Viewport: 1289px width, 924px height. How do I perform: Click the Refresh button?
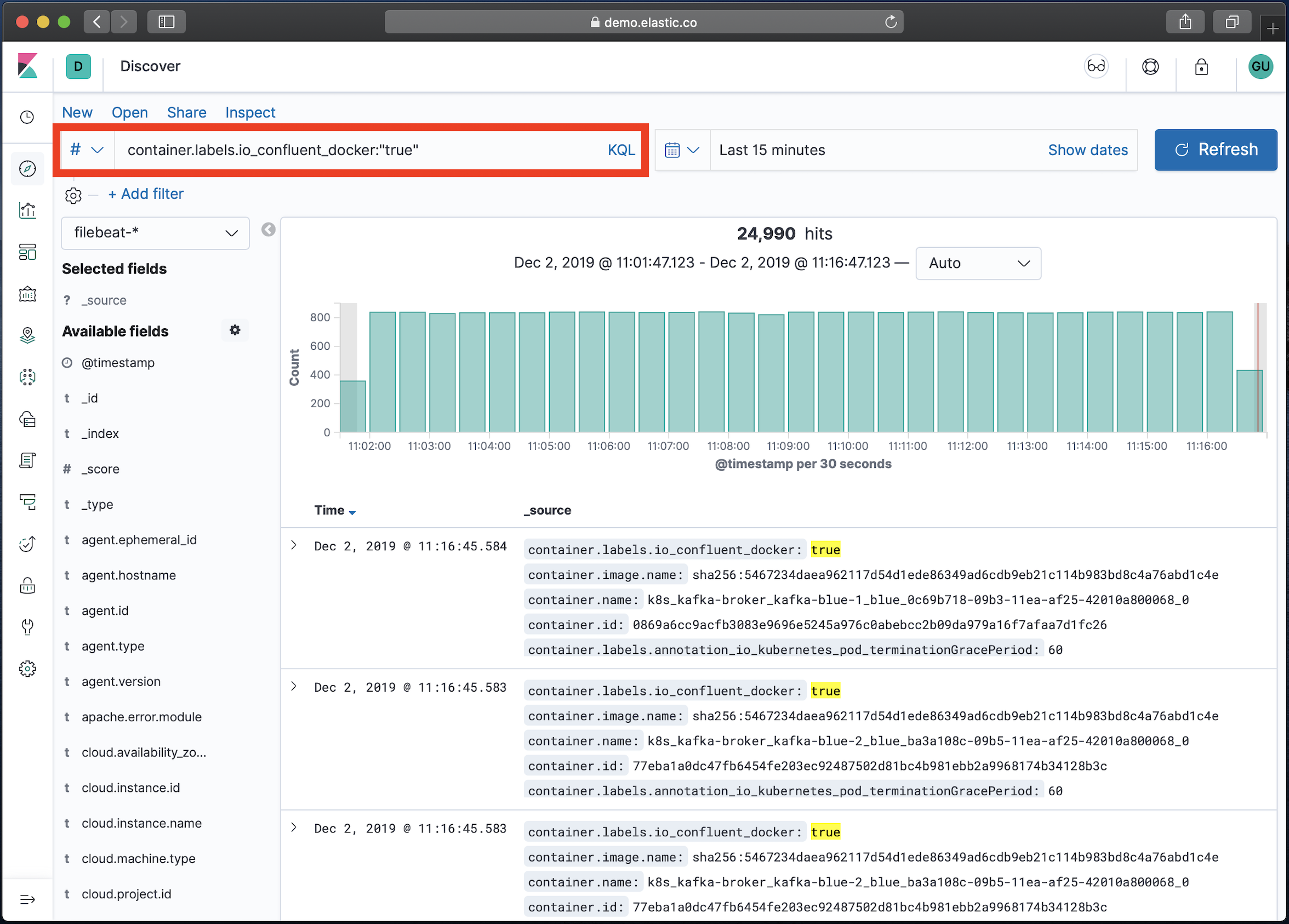1216,150
